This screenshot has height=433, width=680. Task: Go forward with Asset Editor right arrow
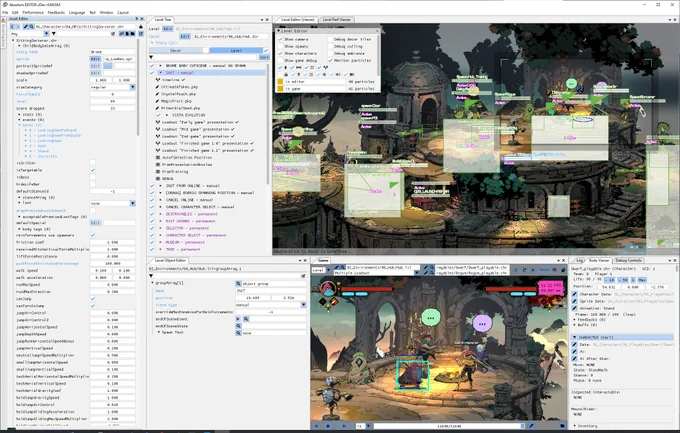17,26
